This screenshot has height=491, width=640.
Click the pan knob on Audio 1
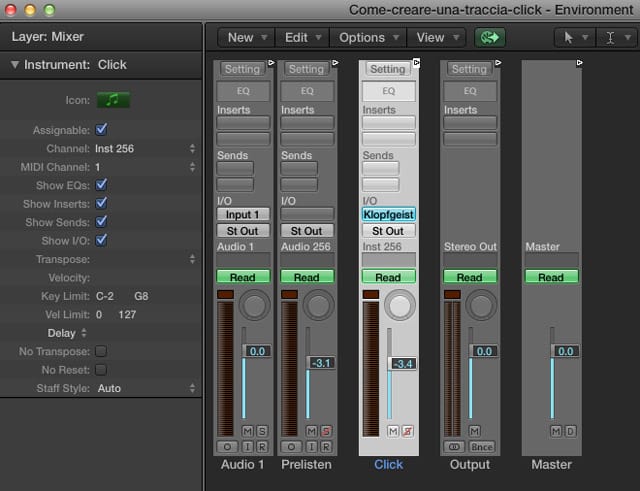254,305
